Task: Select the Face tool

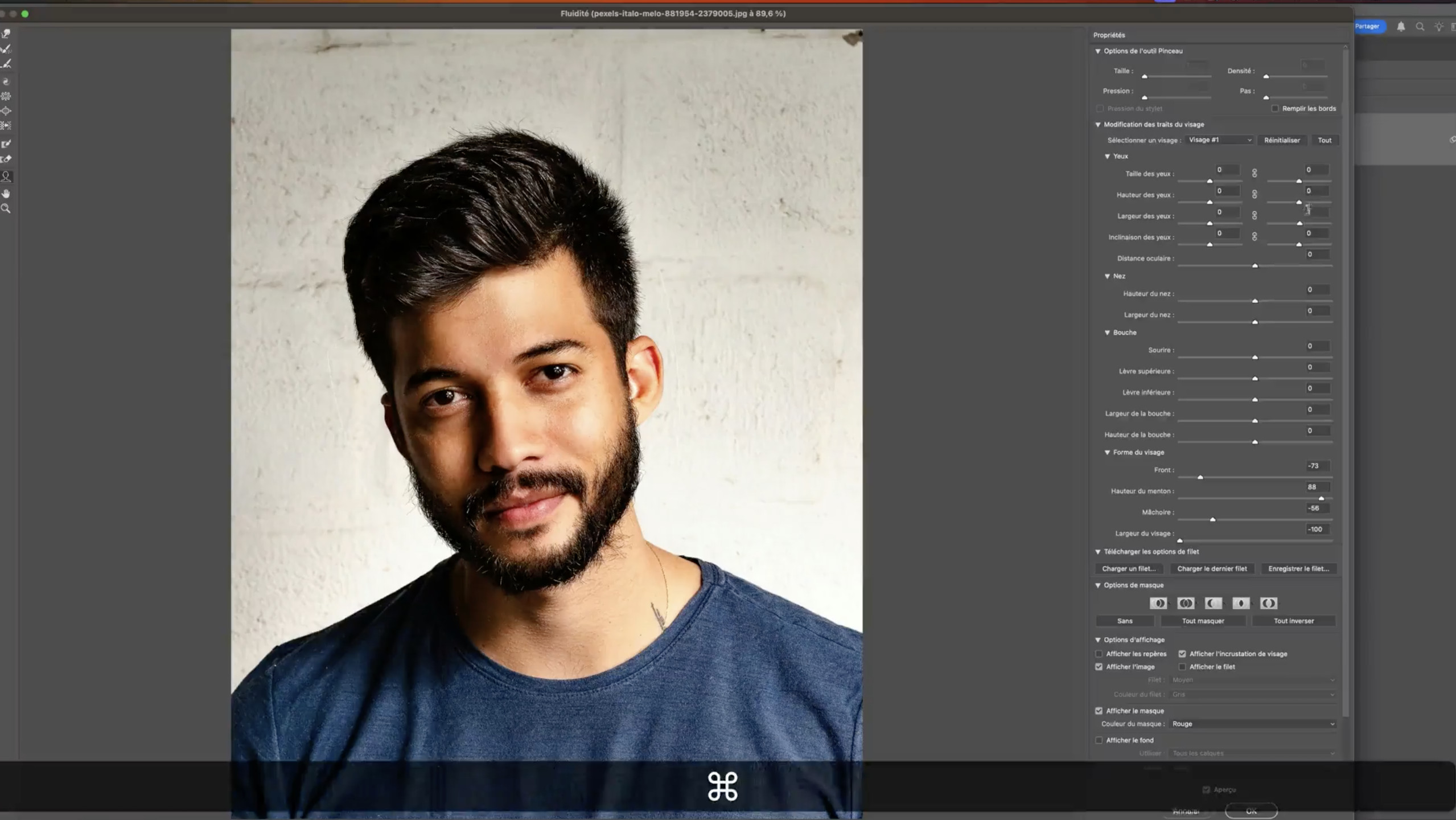Action: point(6,177)
